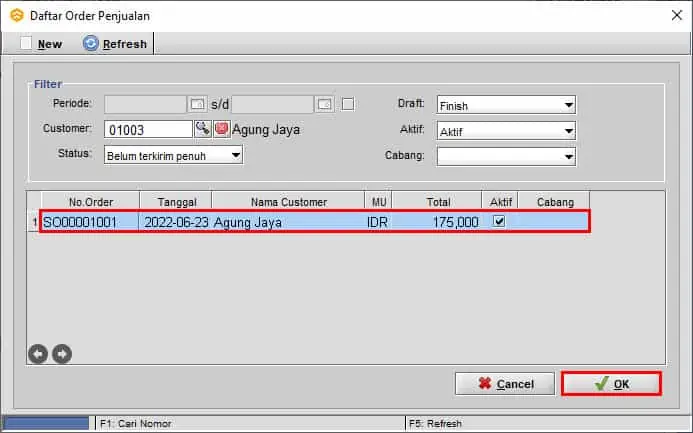Open the customer search lookup icon
Screen dimensions: 693x433
203,129
